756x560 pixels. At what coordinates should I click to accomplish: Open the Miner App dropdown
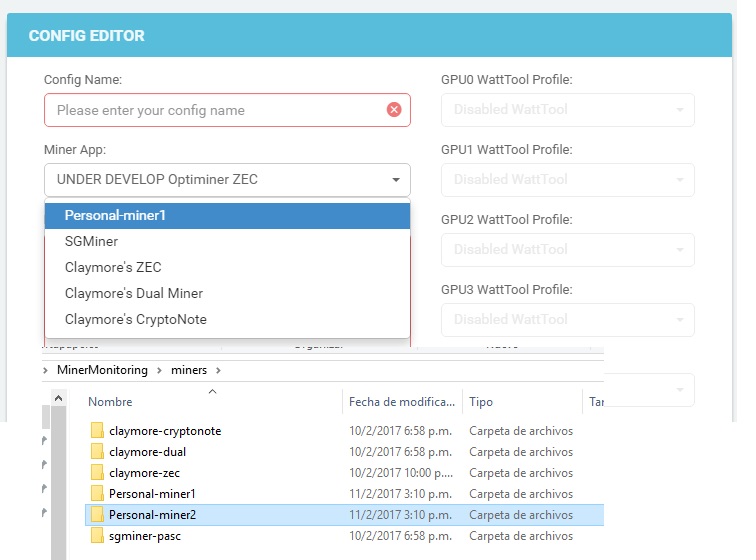pyautogui.click(x=227, y=180)
